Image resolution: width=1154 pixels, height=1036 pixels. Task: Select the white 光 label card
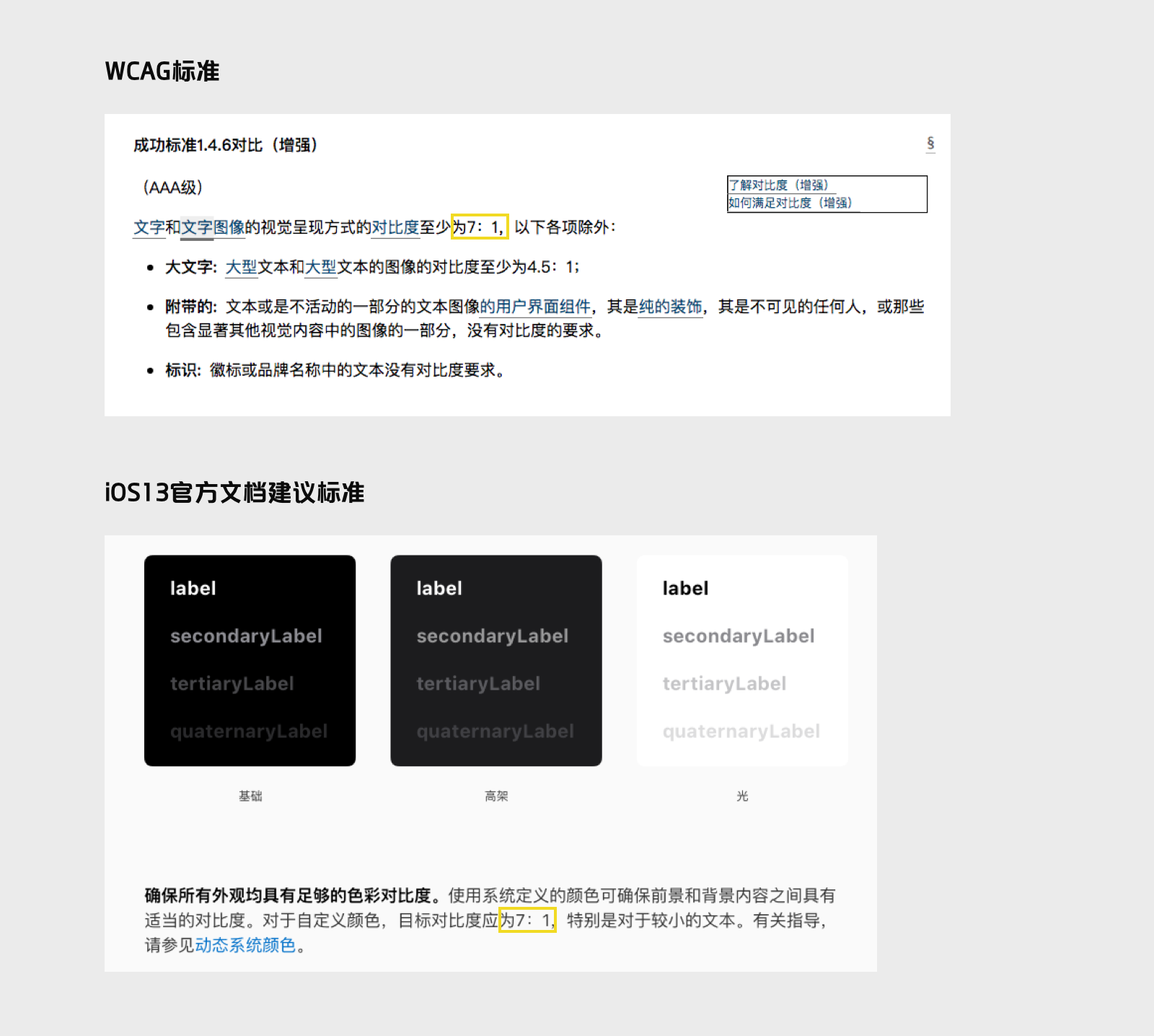click(742, 661)
